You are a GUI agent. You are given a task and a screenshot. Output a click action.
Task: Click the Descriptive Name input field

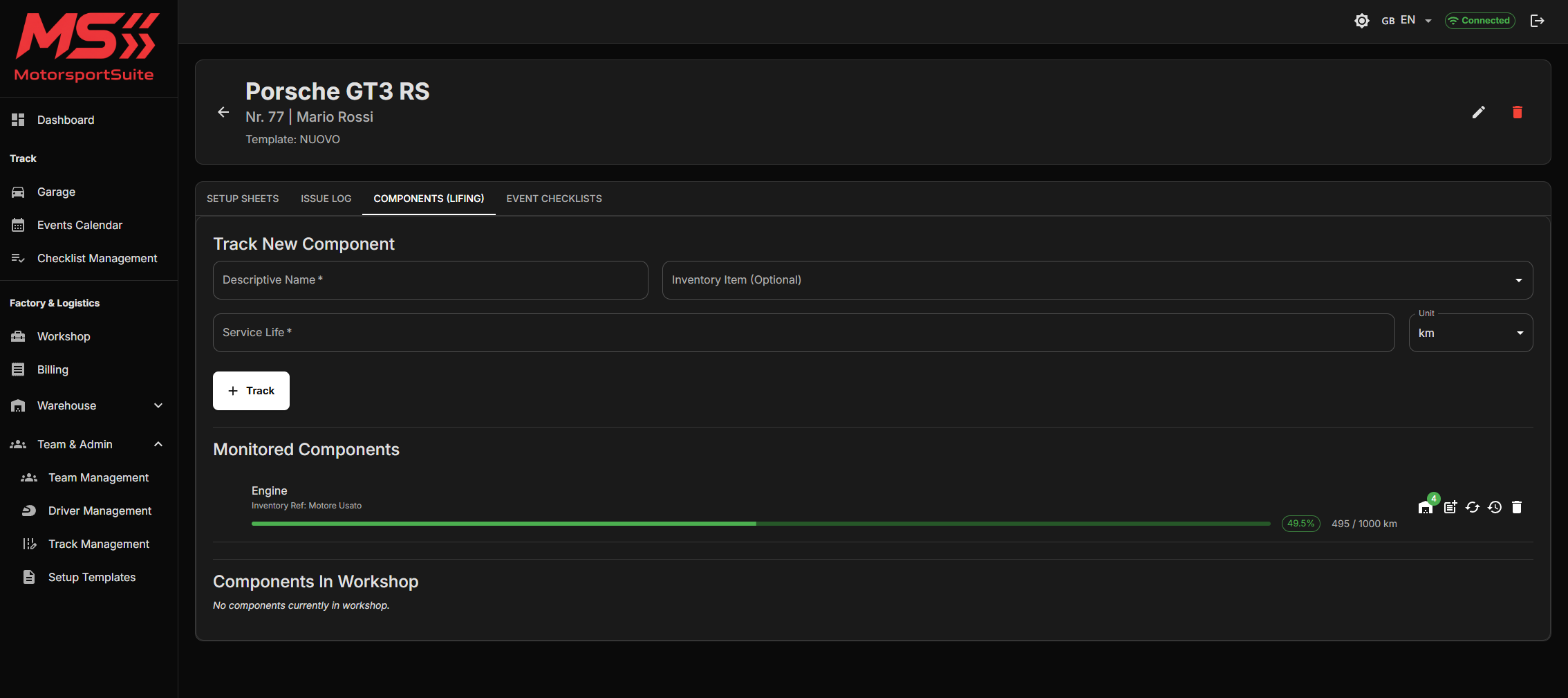430,280
